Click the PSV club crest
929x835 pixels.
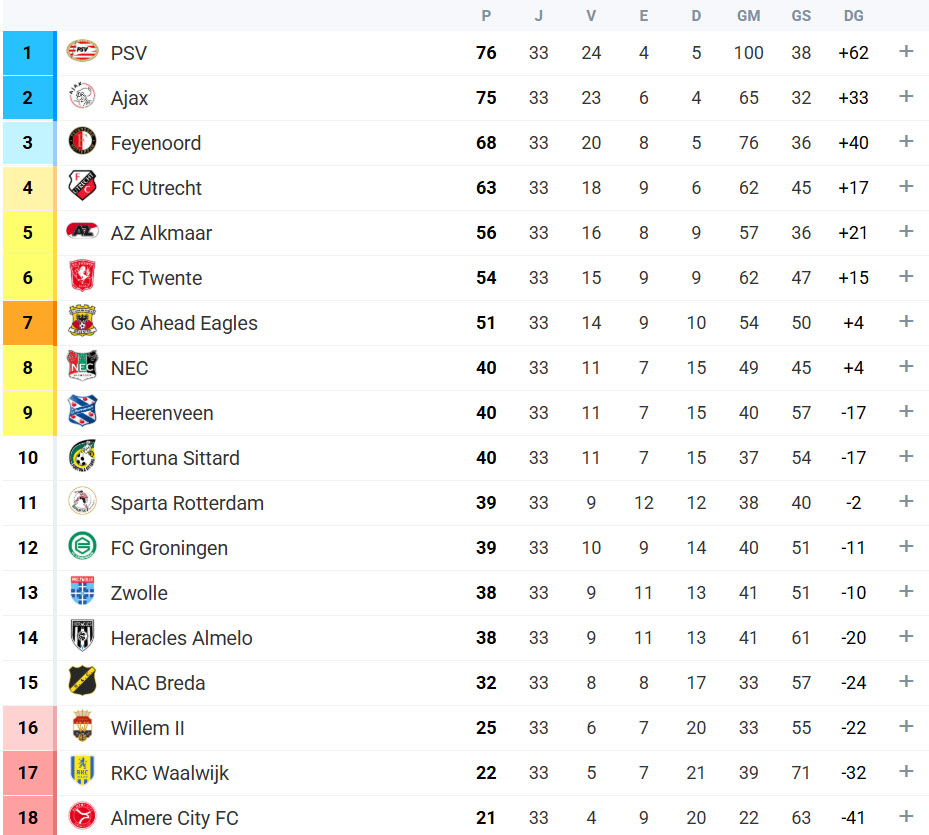click(x=82, y=51)
